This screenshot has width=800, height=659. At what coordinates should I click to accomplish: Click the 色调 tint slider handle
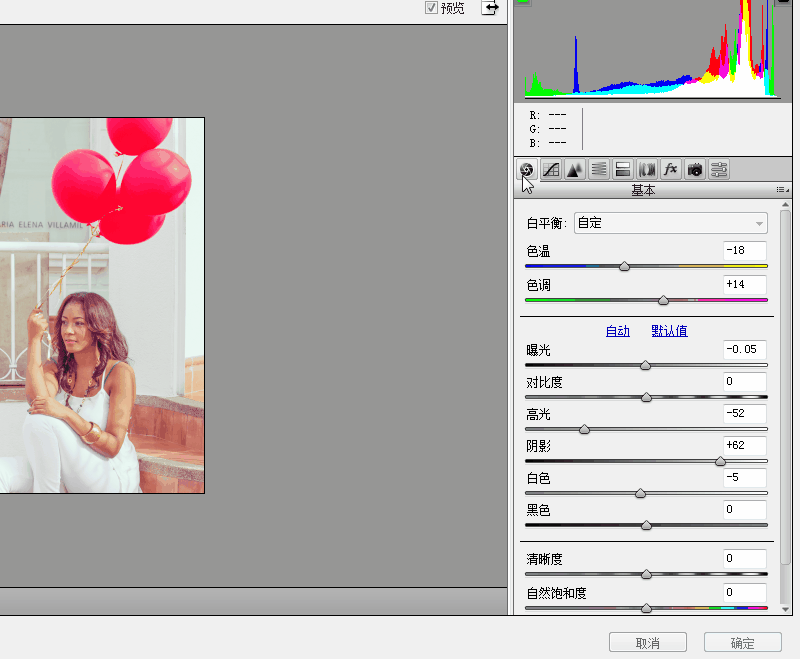[663, 300]
